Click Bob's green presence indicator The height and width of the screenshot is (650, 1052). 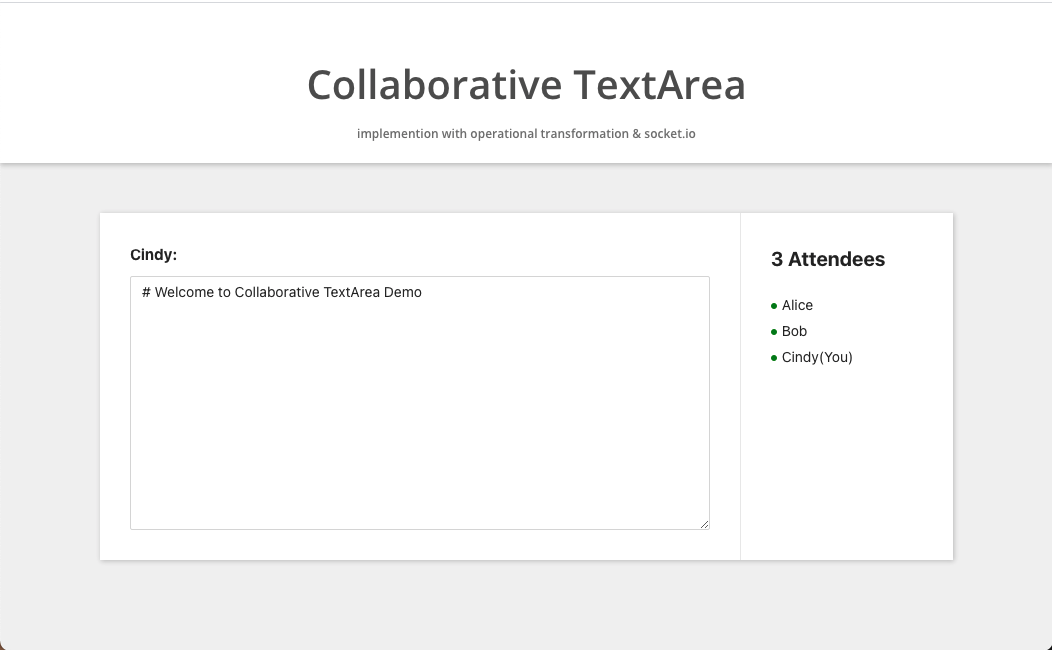click(773, 331)
